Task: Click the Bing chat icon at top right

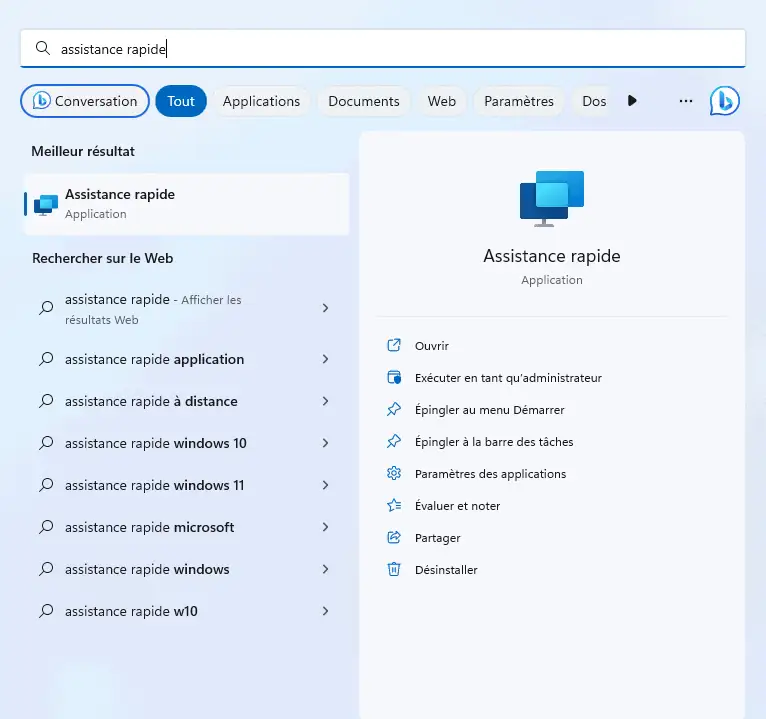Action: (724, 101)
